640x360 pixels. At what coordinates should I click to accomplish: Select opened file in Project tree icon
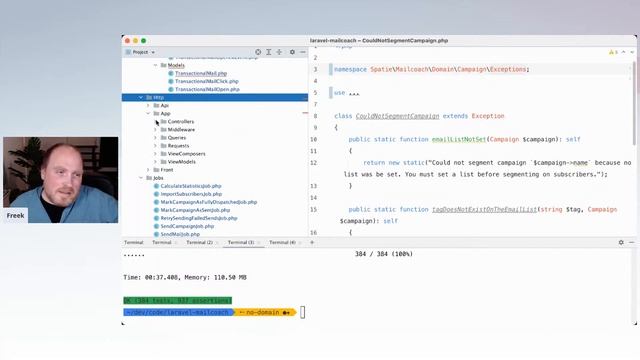(x=258, y=52)
